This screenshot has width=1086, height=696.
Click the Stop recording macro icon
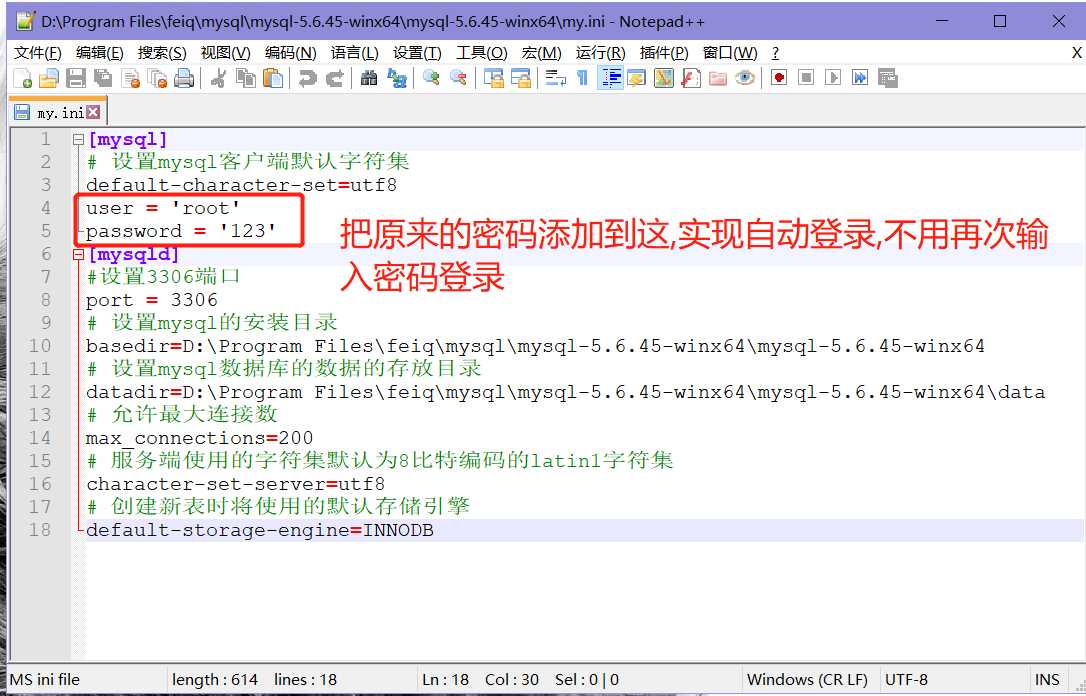[805, 78]
